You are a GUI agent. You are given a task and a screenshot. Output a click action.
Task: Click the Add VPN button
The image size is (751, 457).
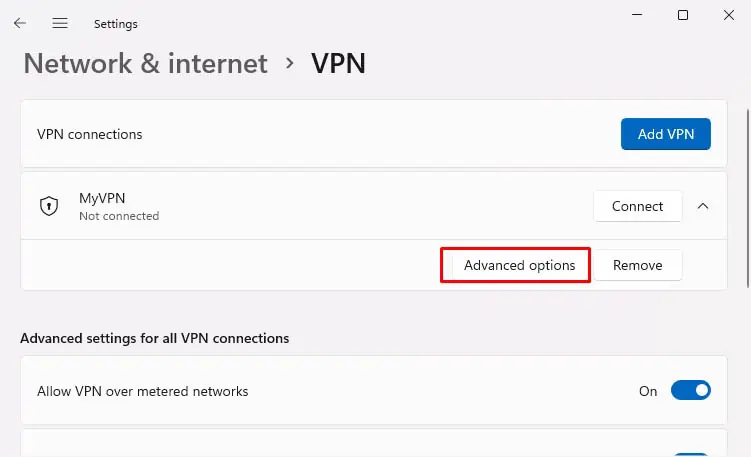point(665,134)
